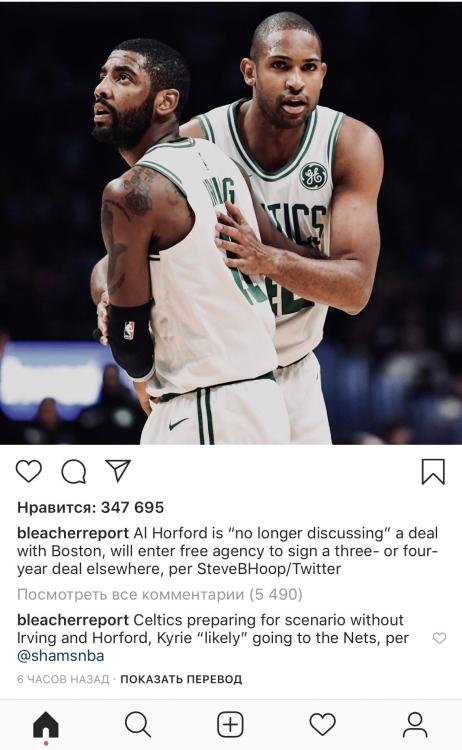The image size is (462, 750).
Task: Open bleacherreport username in the comment
Action: (x=73, y=620)
